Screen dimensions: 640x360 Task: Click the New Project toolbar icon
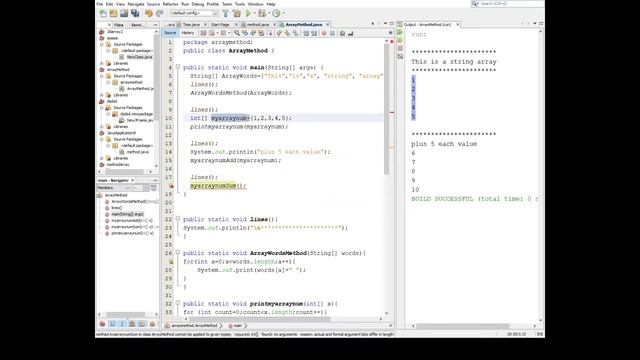tap(113, 13)
